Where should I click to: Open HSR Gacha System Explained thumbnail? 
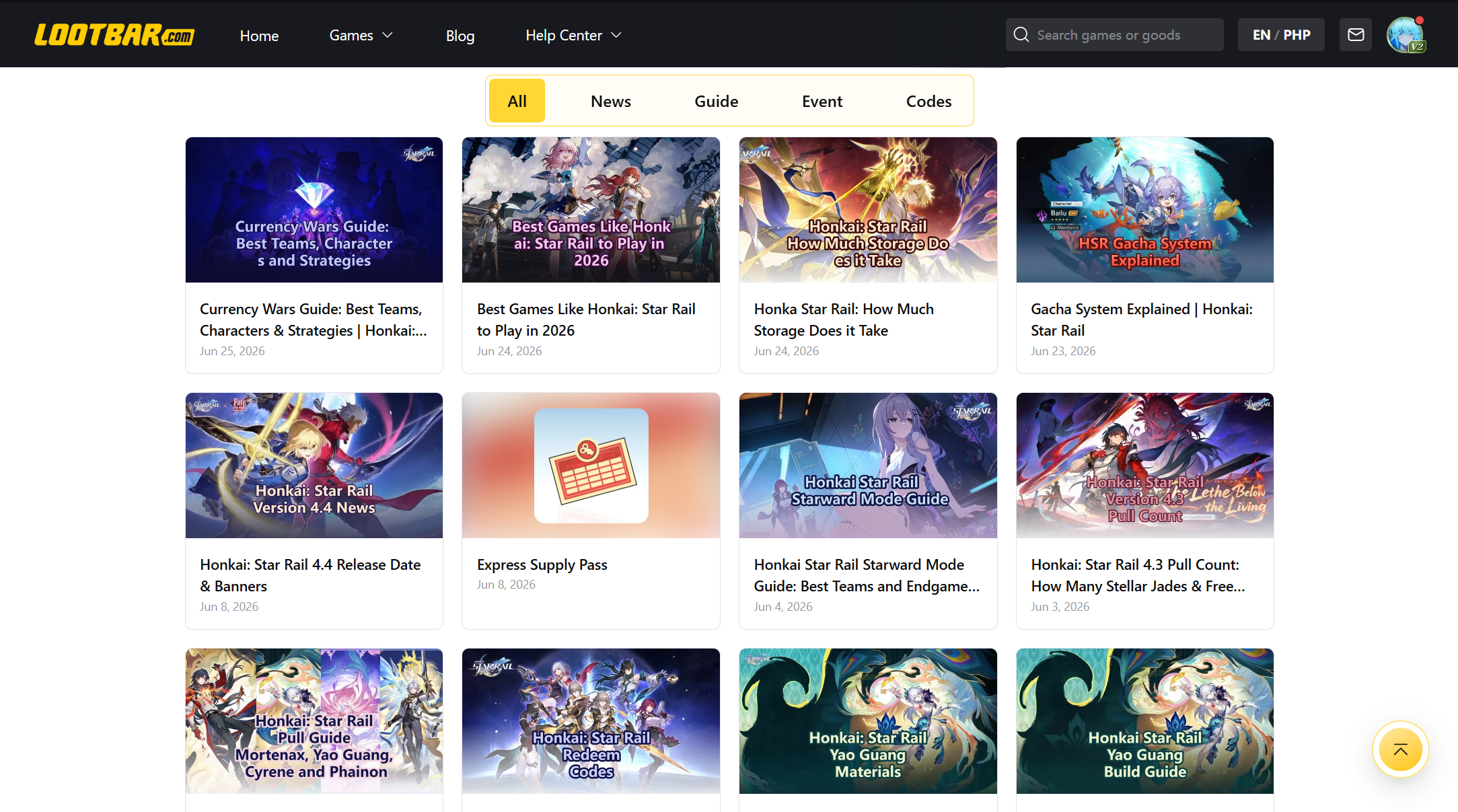point(1145,210)
